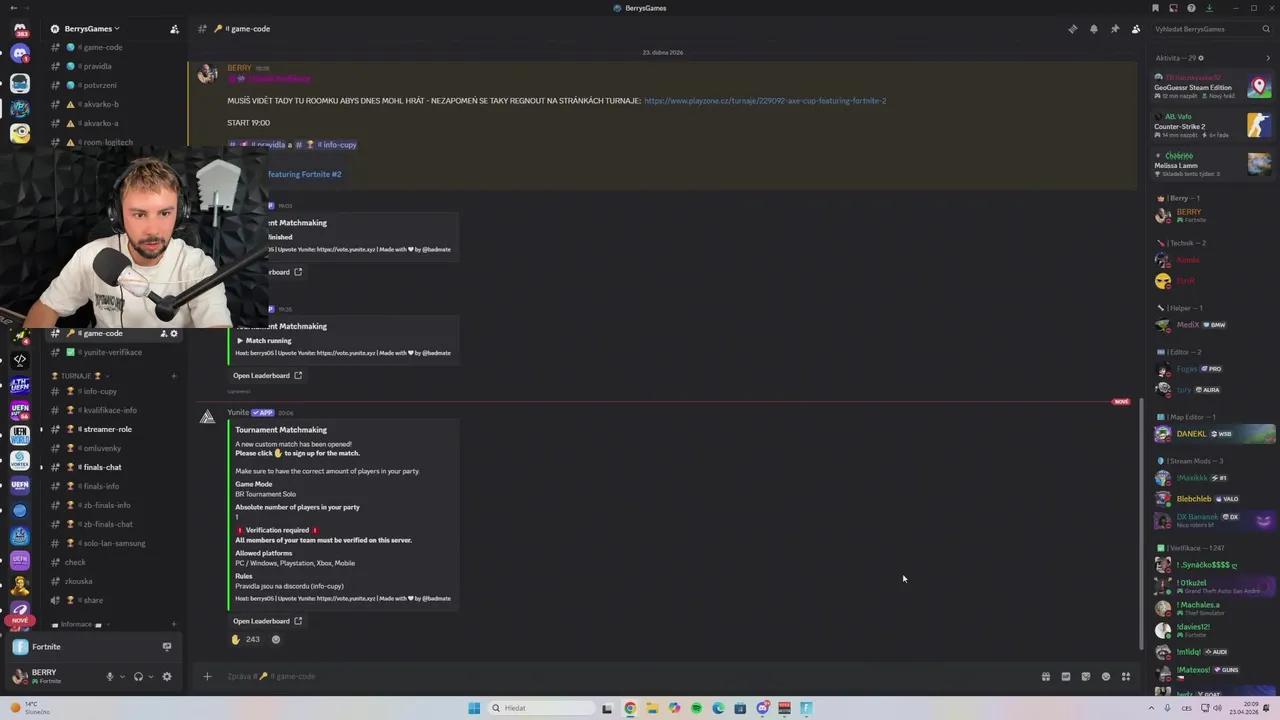Click the plus attachment button
The image size is (1280, 720).
(x=207, y=677)
